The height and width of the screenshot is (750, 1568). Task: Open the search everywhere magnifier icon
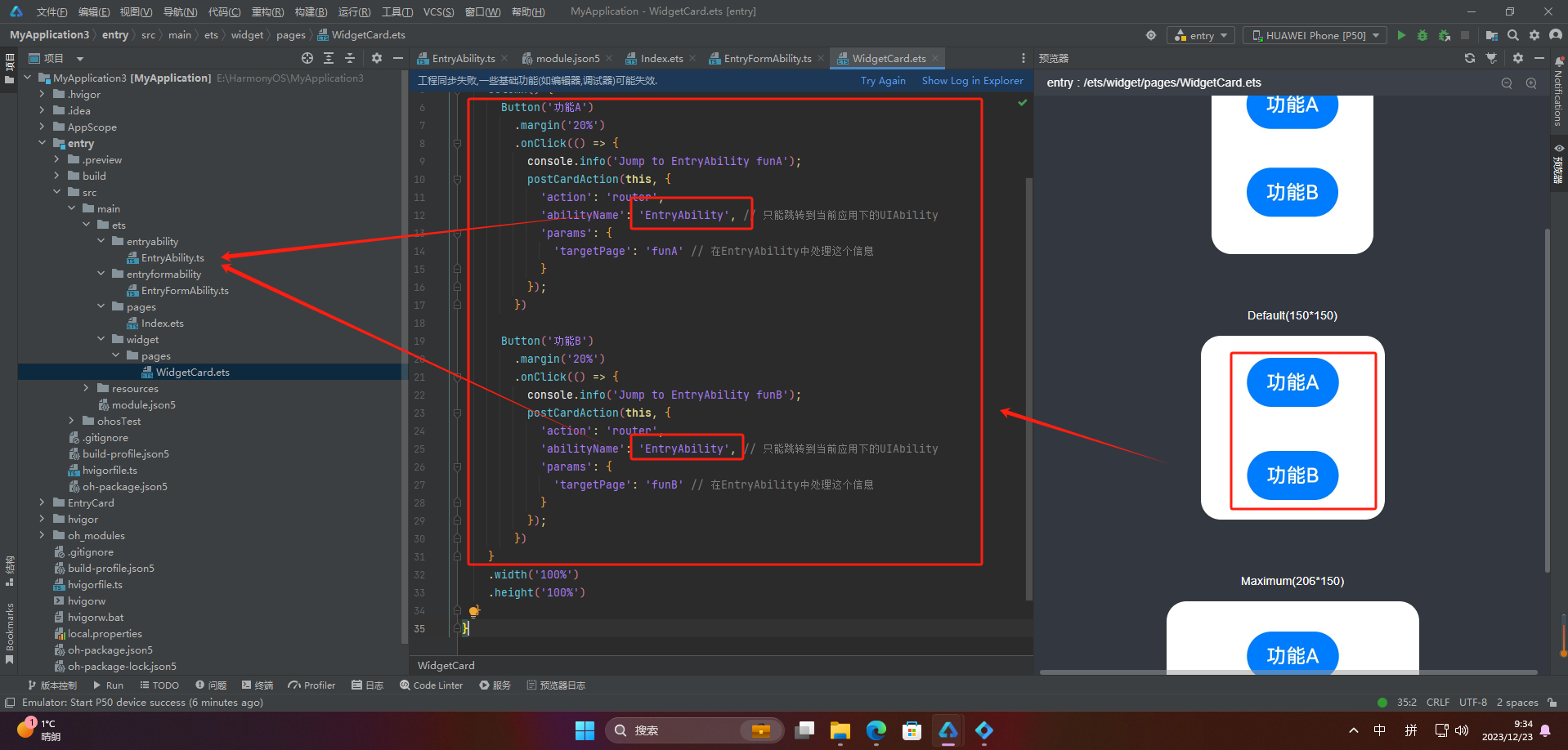tap(1513, 35)
